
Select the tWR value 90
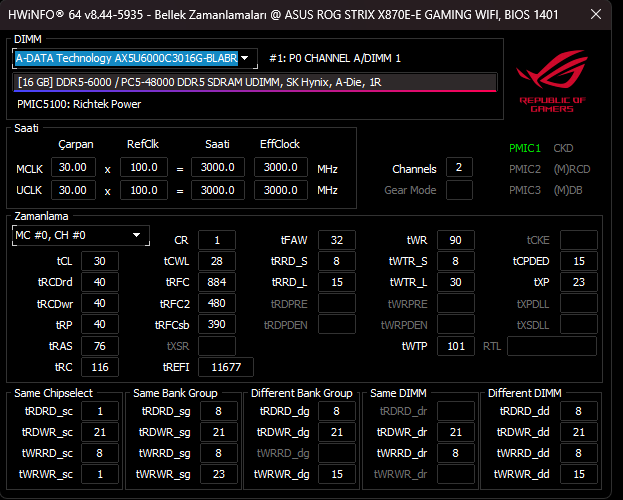pyautogui.click(x=456, y=240)
